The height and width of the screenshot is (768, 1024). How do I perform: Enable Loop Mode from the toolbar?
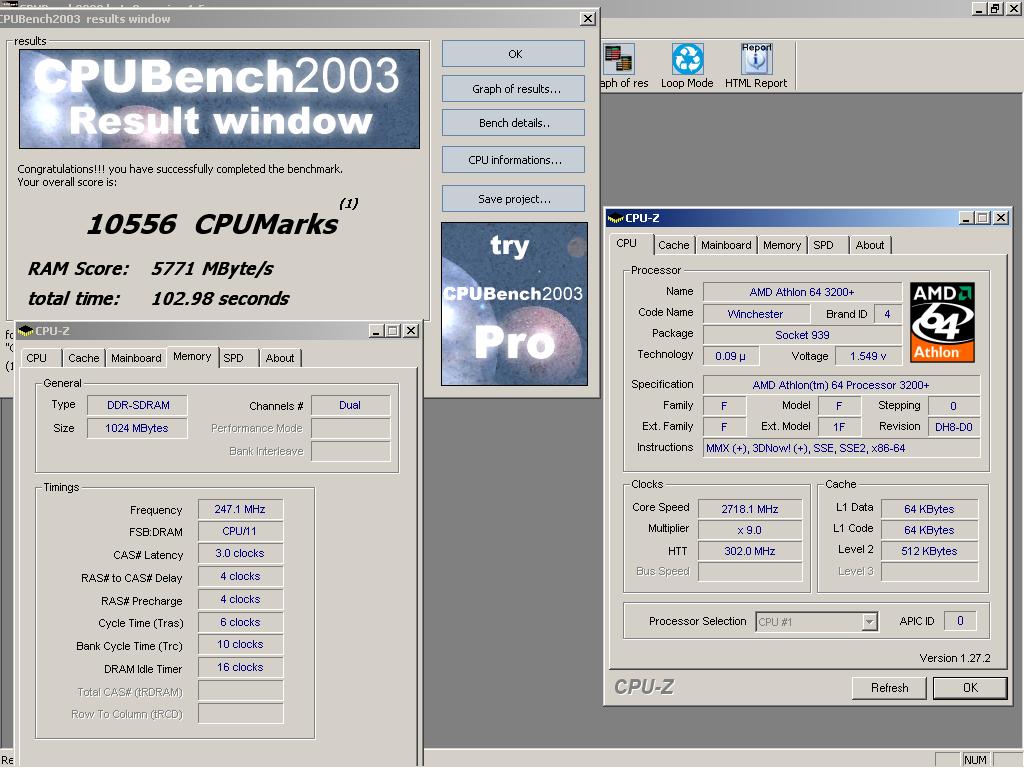click(687, 65)
